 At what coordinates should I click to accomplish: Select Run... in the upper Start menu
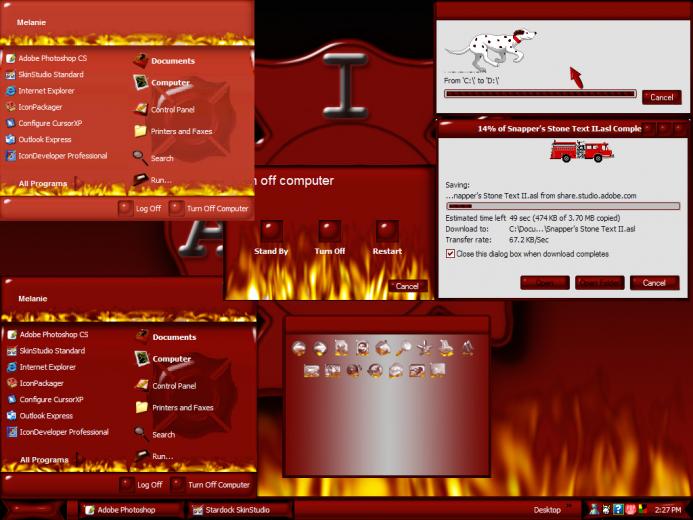point(152,180)
